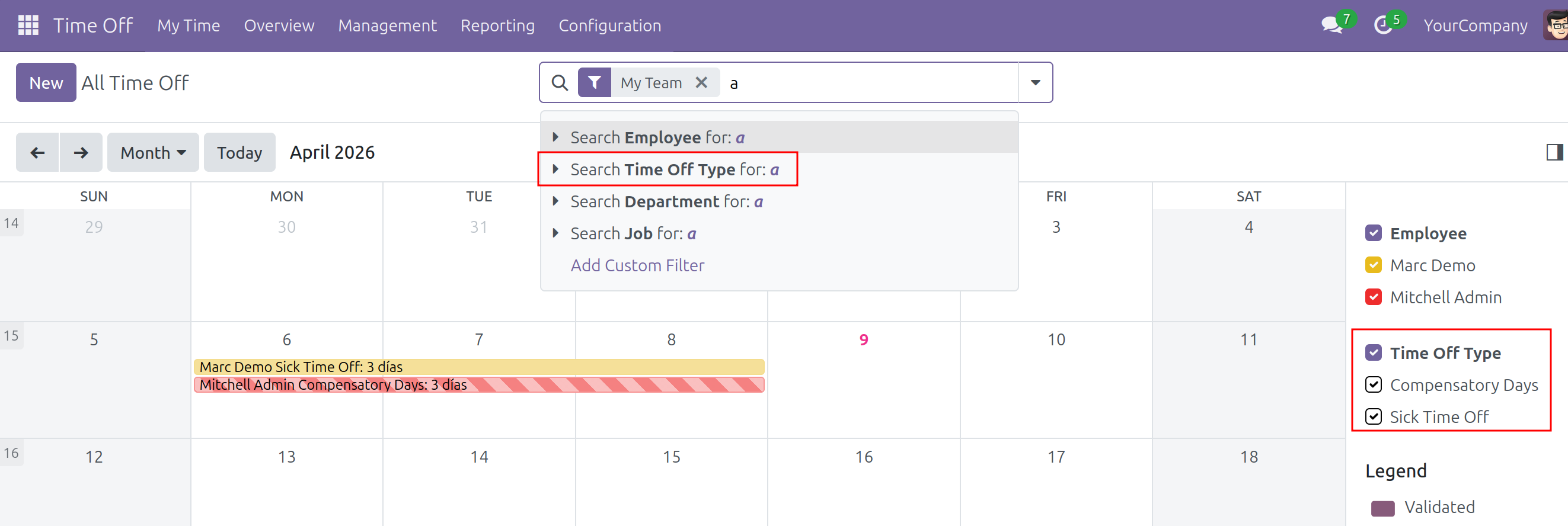This screenshot has width=1568, height=526.
Task: Open the conversations chat icon
Action: coord(1331,25)
